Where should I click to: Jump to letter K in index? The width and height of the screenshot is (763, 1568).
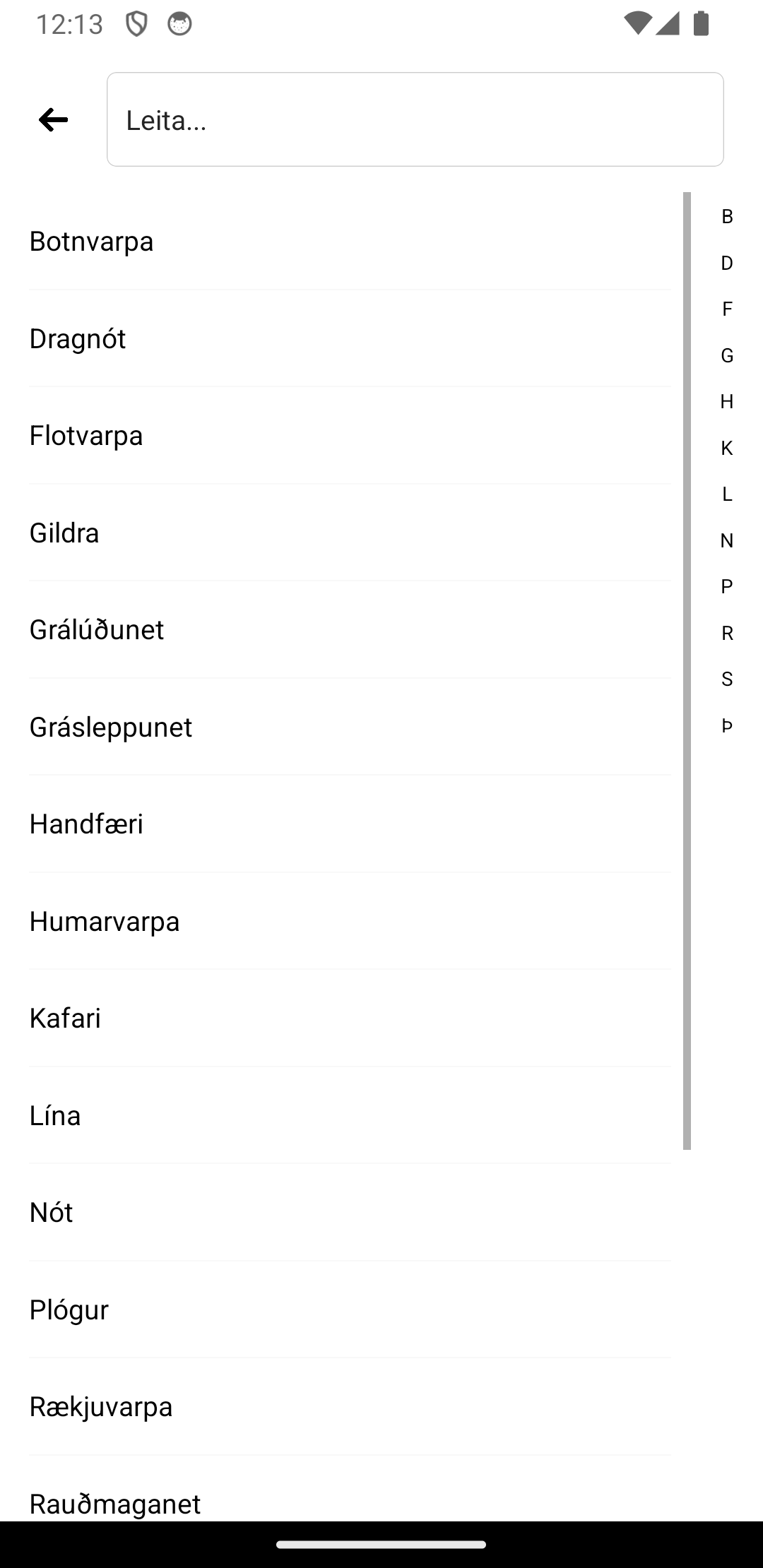tap(727, 448)
